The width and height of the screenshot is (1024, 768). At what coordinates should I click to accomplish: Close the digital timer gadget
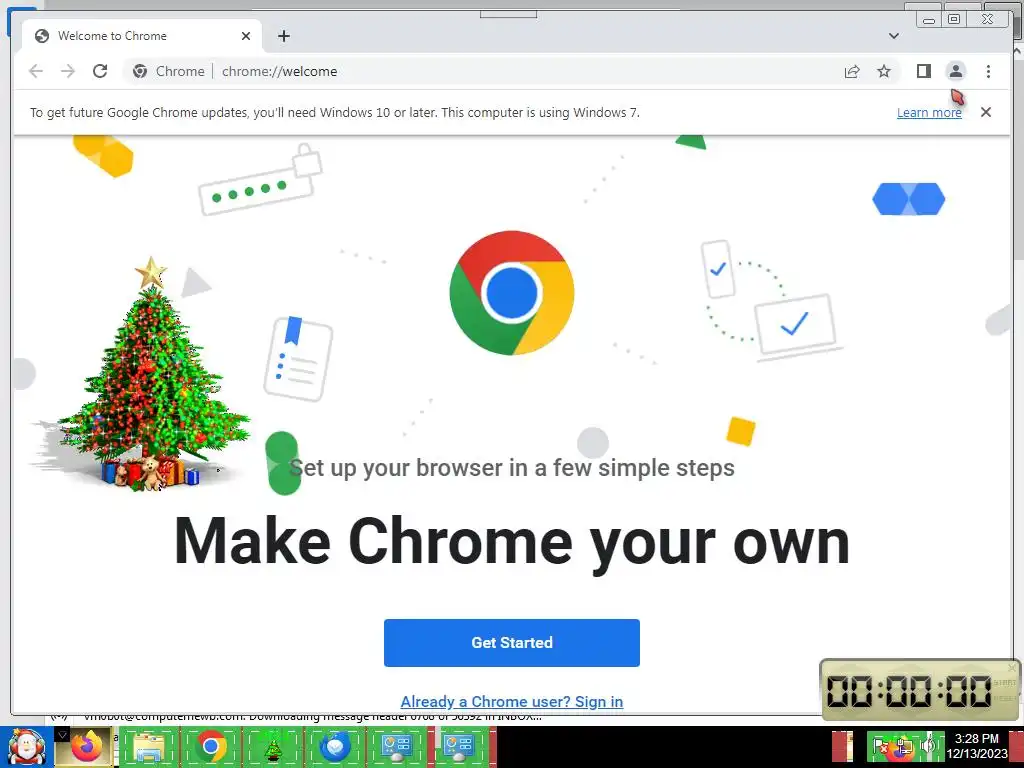1012,667
